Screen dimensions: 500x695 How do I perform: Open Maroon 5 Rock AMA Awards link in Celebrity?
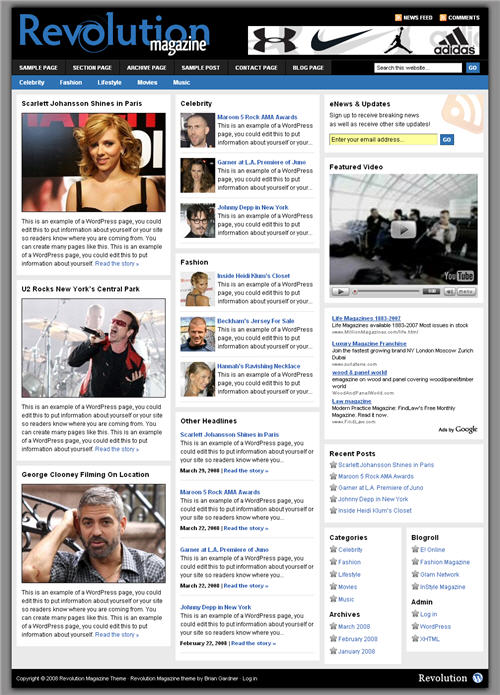point(257,117)
